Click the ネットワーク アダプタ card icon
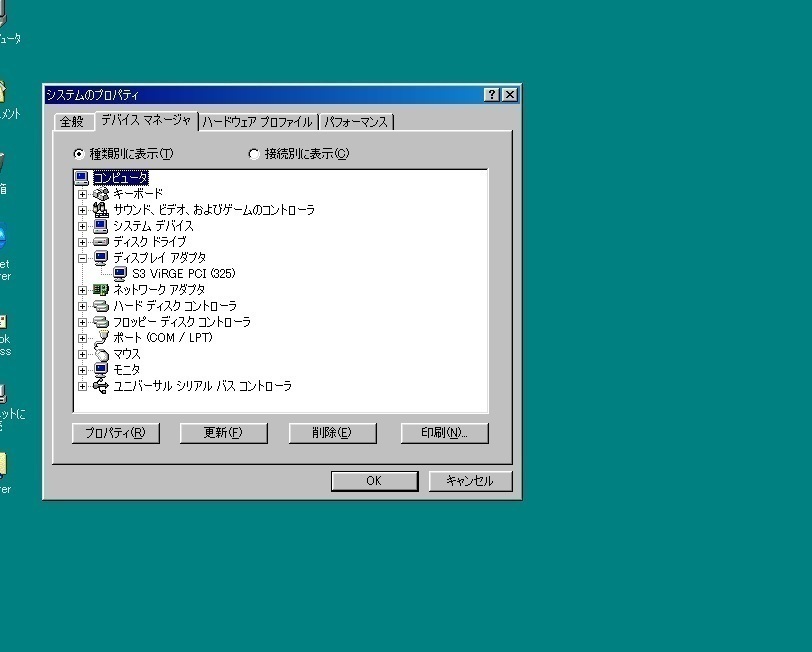This screenshot has width=812, height=652. pyautogui.click(x=100, y=289)
